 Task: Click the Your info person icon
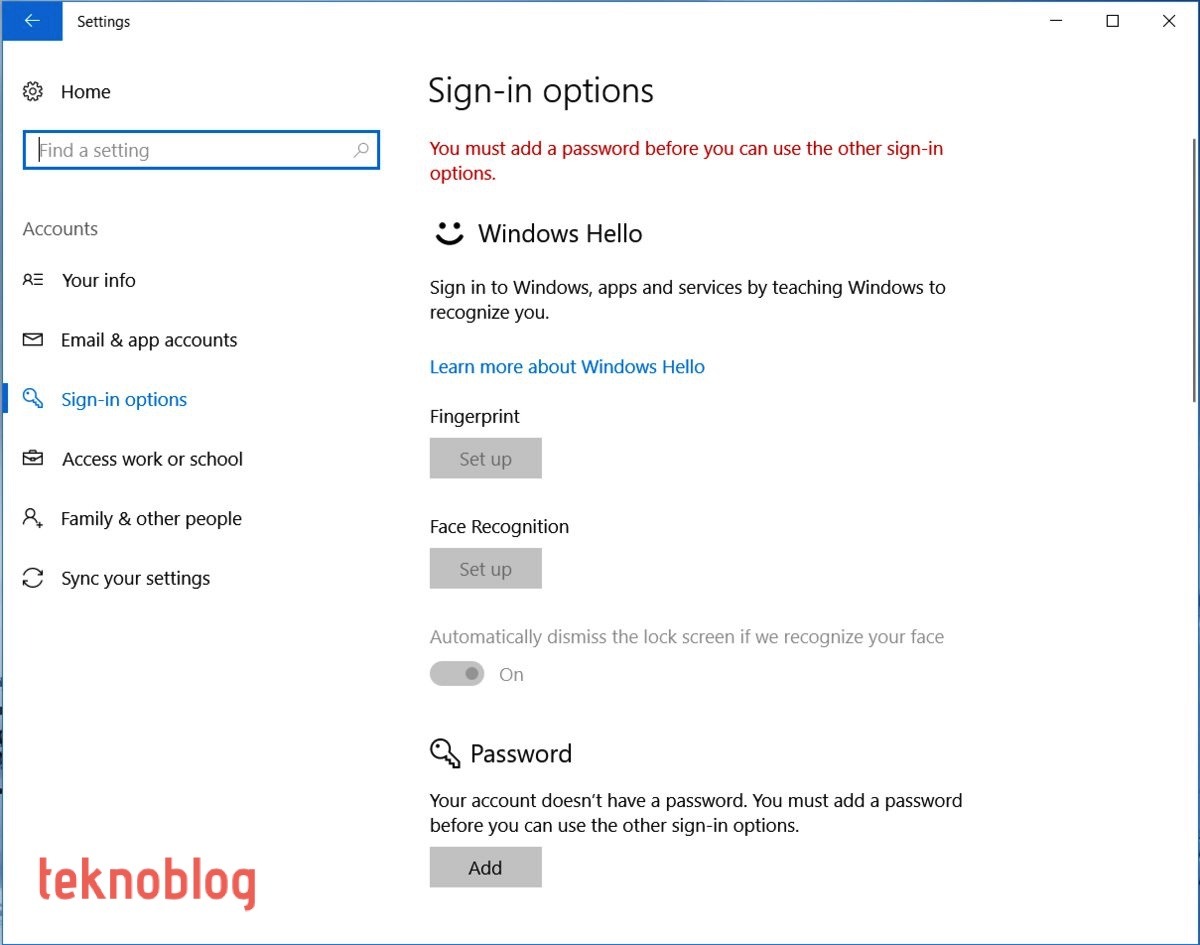click(33, 280)
